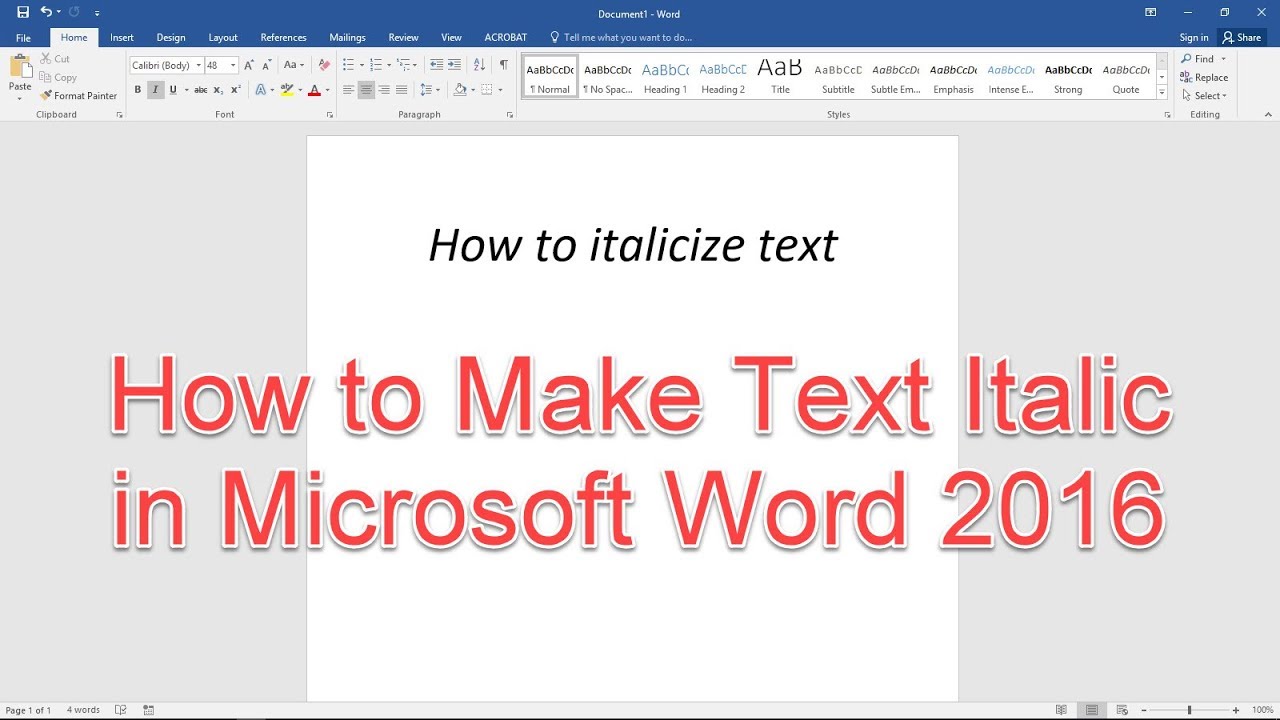Switch to the References tab

tap(284, 38)
